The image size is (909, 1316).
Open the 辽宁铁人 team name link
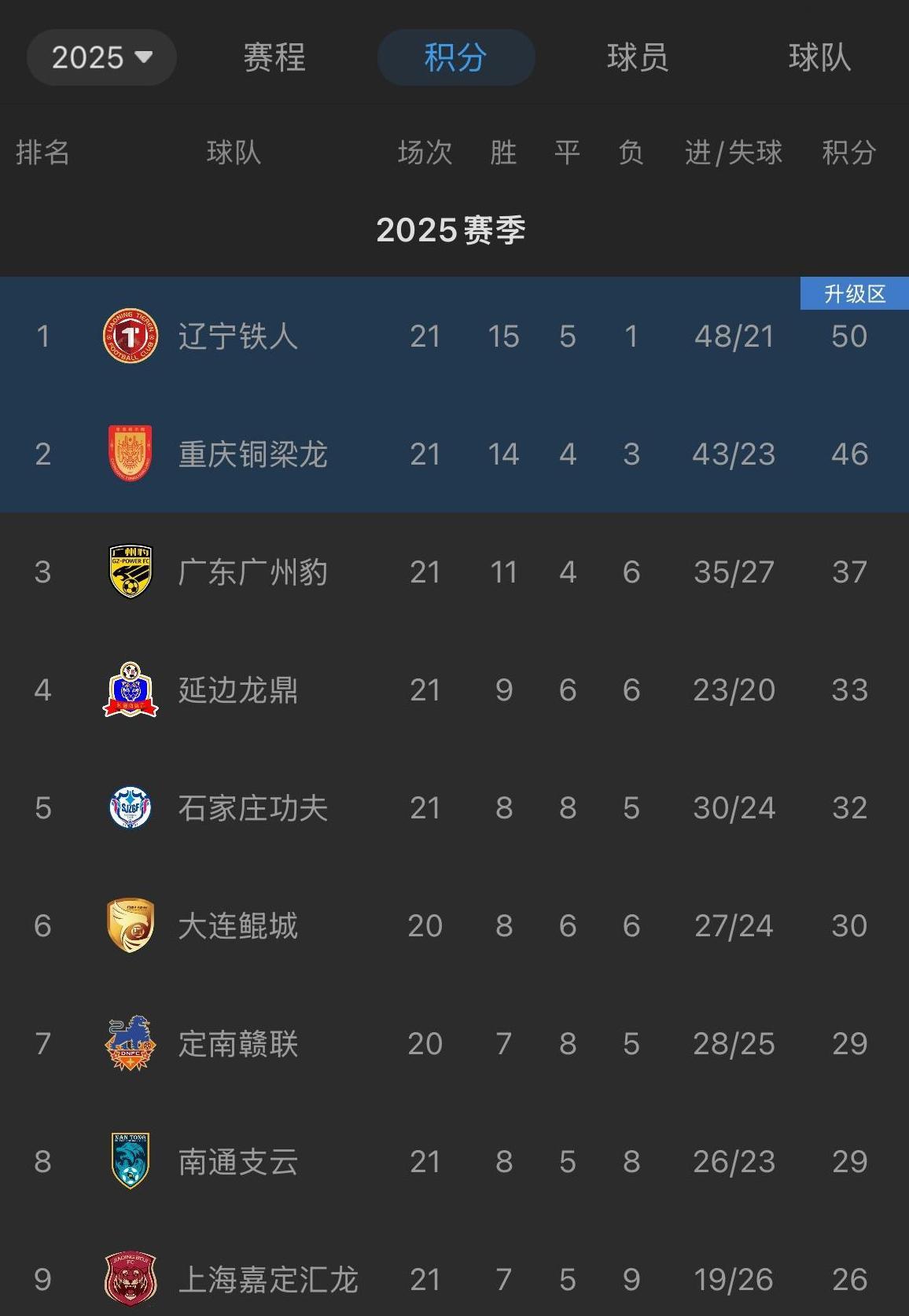237,336
